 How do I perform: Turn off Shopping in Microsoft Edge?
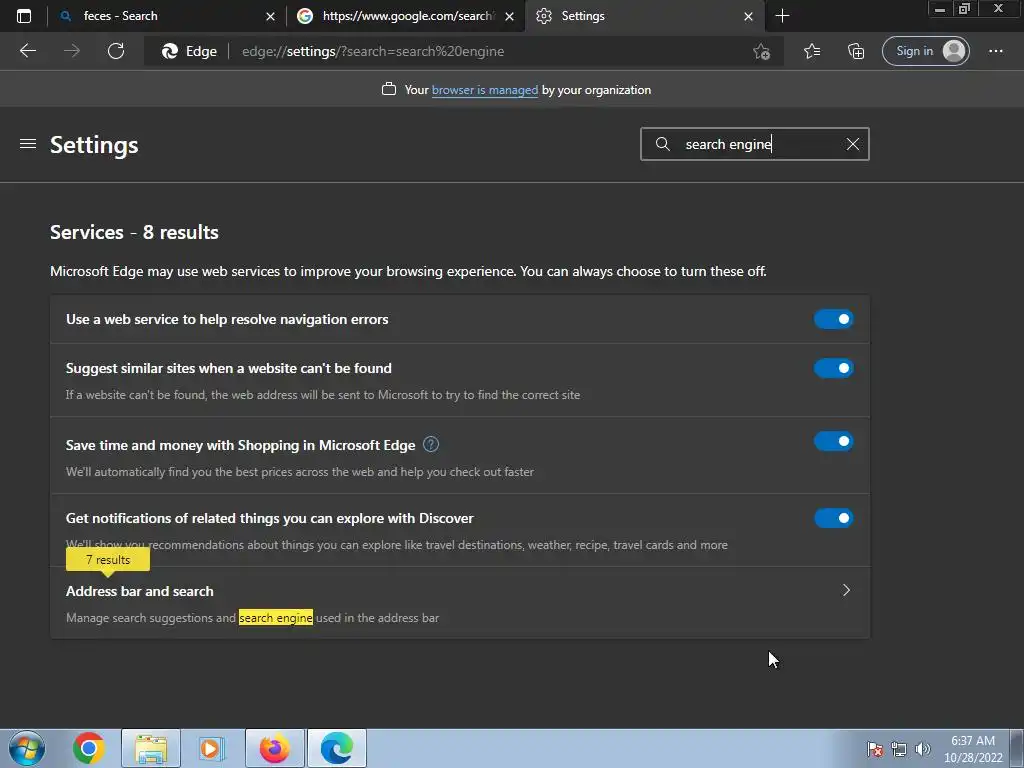pyautogui.click(x=833, y=441)
